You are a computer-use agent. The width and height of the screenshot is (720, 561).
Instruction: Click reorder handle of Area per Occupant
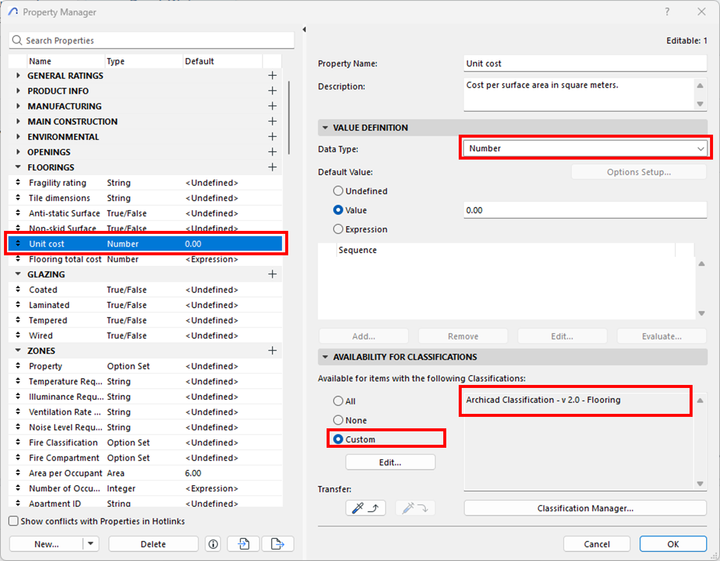18,473
